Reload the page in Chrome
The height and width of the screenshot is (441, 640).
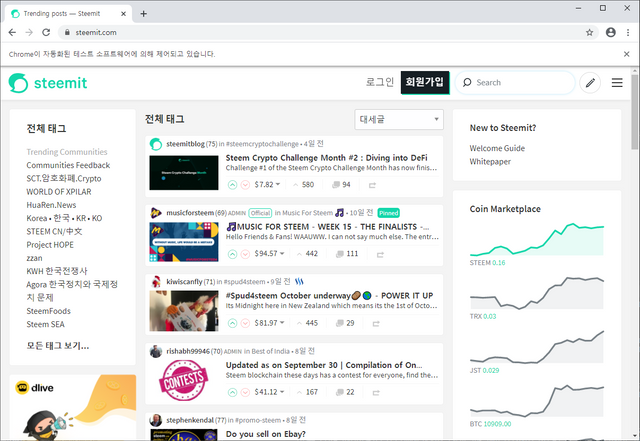point(46,32)
